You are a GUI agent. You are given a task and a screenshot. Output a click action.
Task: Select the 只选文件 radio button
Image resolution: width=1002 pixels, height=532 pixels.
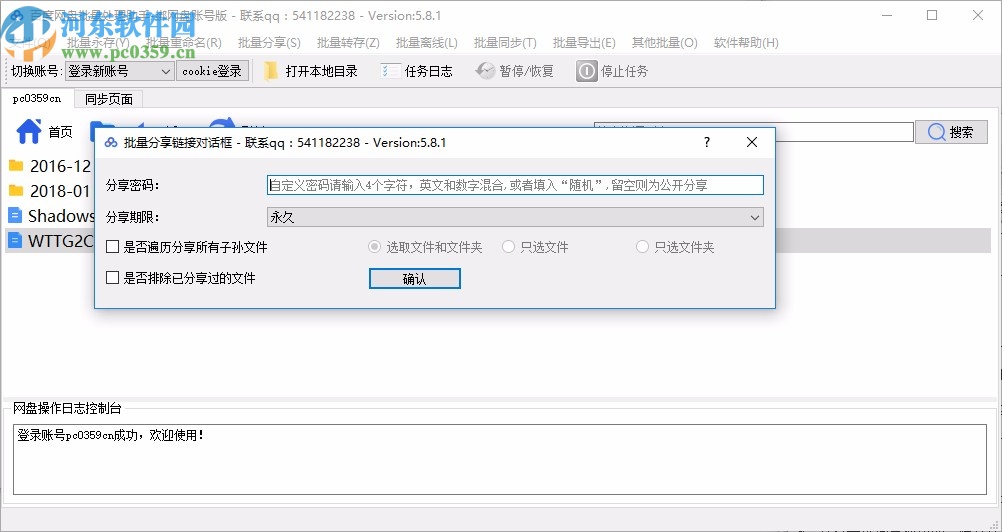tap(508, 247)
